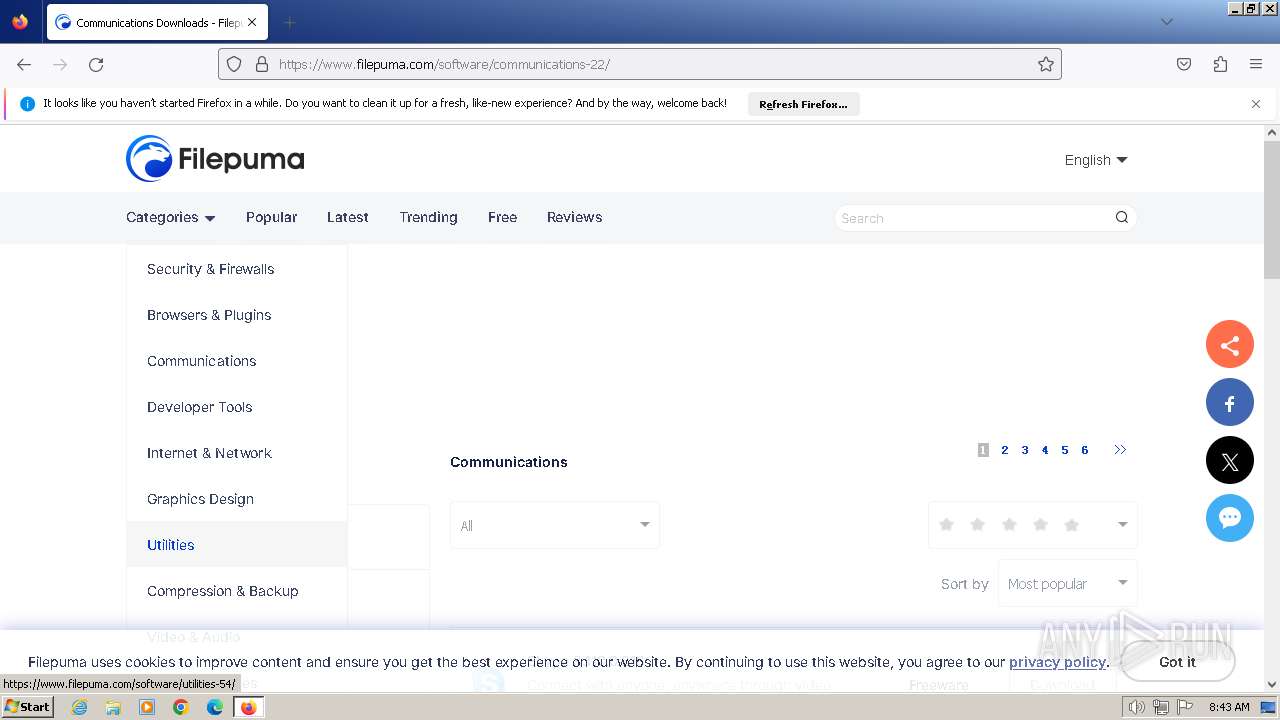1280x720 pixels.
Task: Click the media player taskbar icon
Action: pos(147,707)
